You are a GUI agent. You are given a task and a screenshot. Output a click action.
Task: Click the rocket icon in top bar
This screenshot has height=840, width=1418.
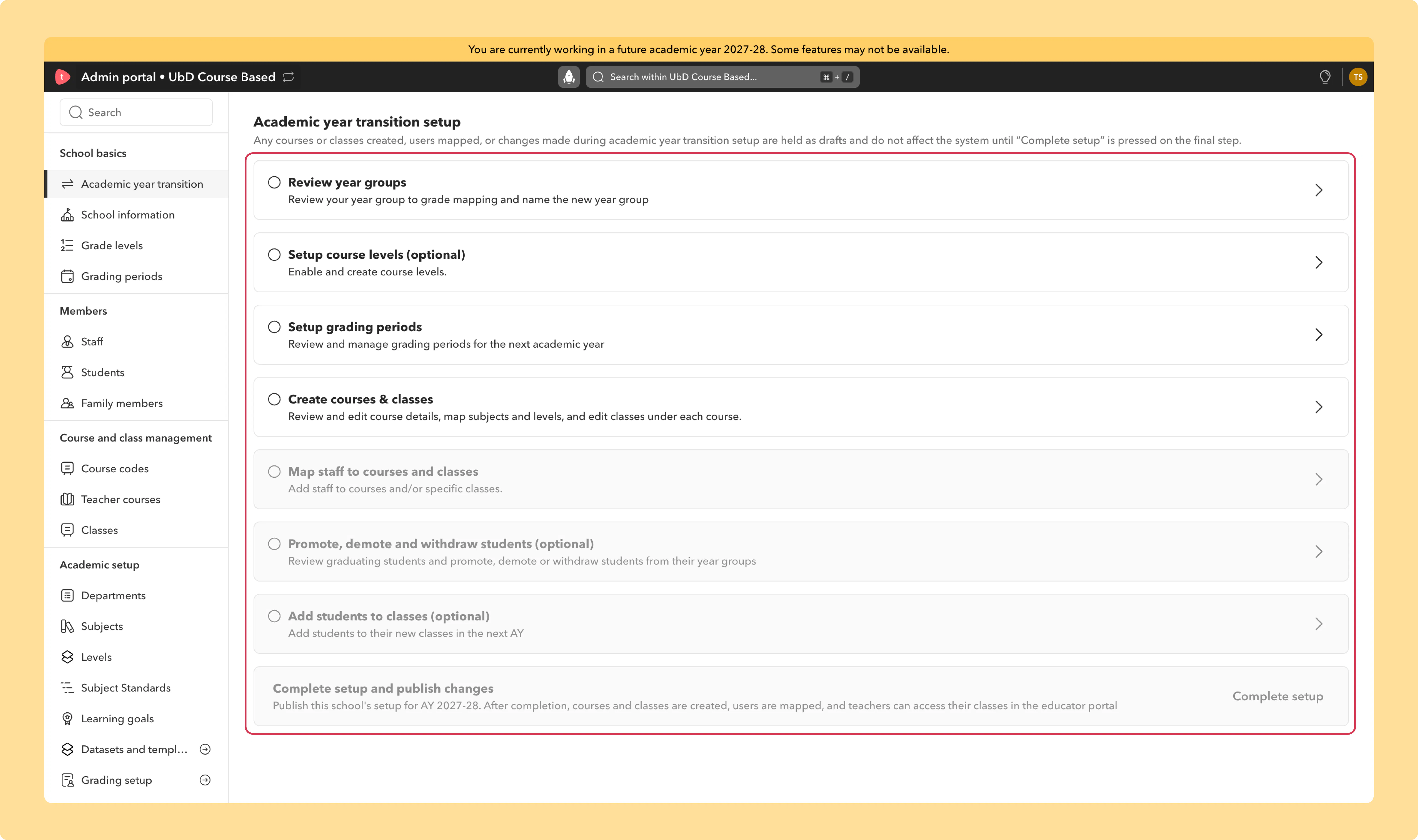pos(568,77)
